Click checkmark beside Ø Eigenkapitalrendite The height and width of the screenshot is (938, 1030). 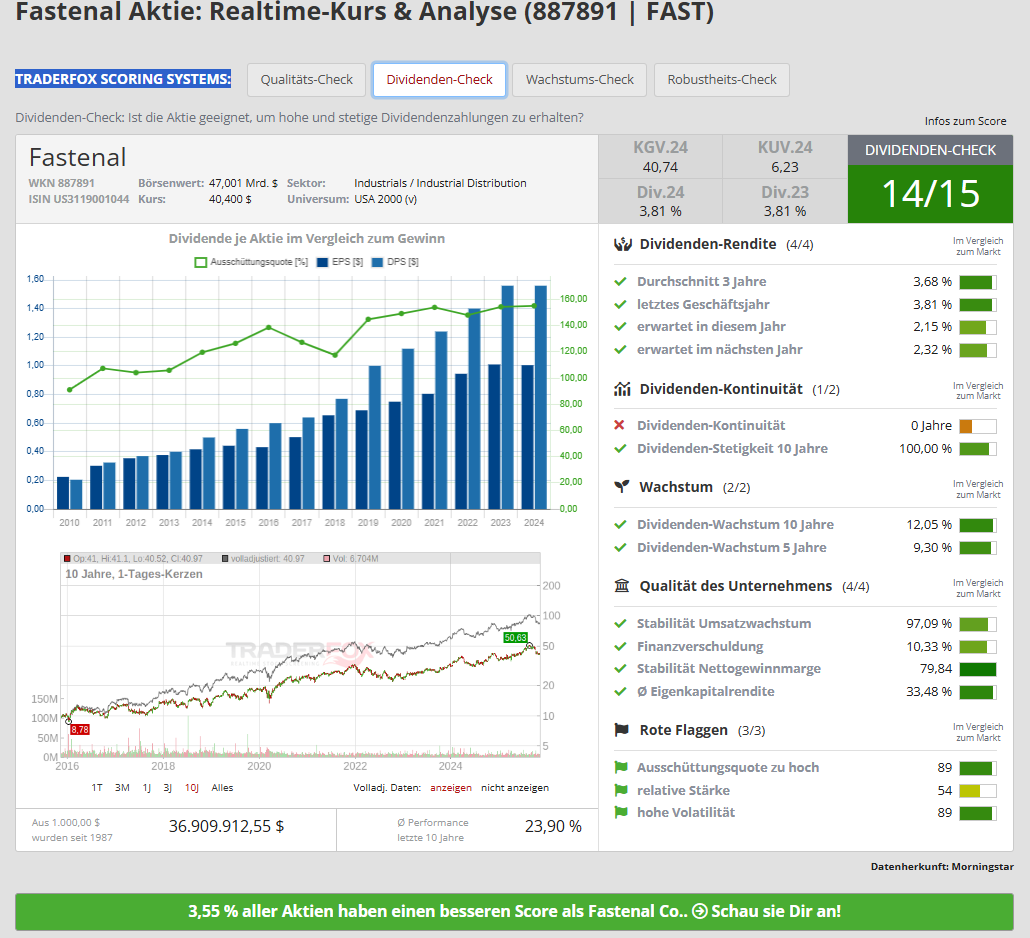[x=620, y=691]
